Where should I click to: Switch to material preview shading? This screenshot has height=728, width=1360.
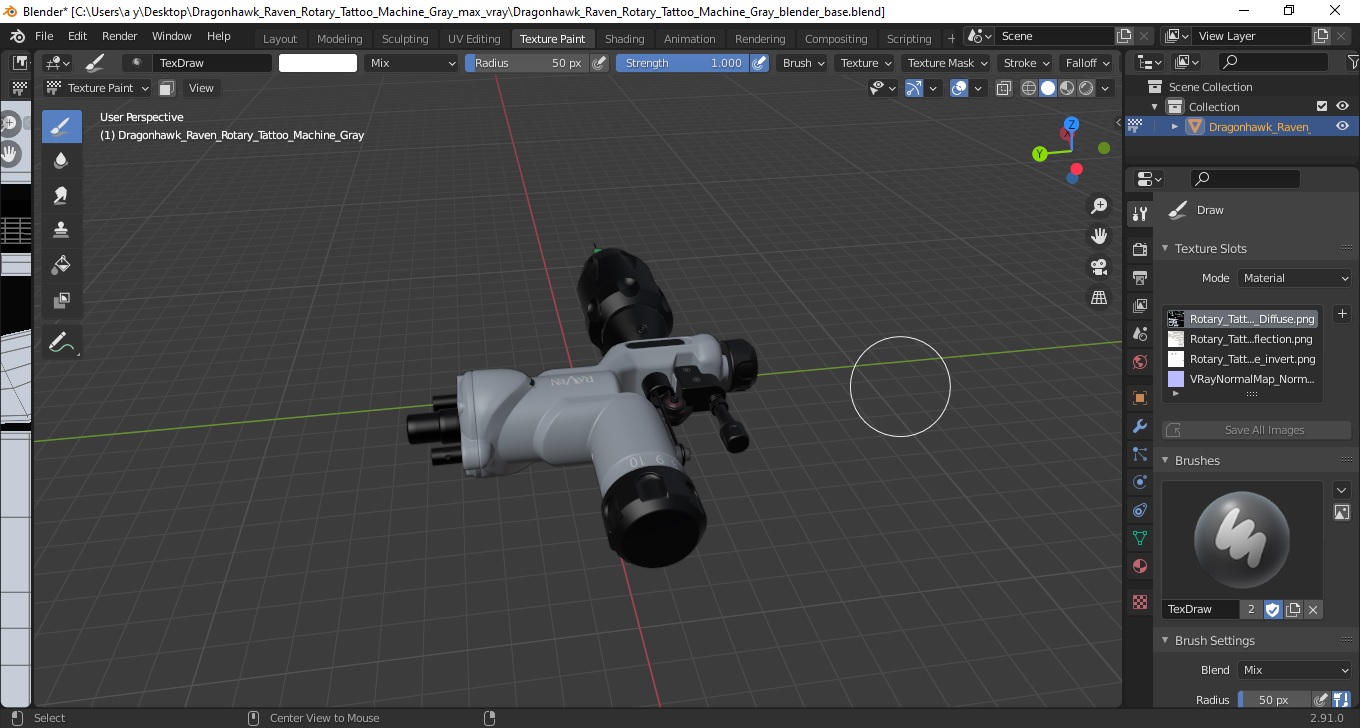[1067, 88]
